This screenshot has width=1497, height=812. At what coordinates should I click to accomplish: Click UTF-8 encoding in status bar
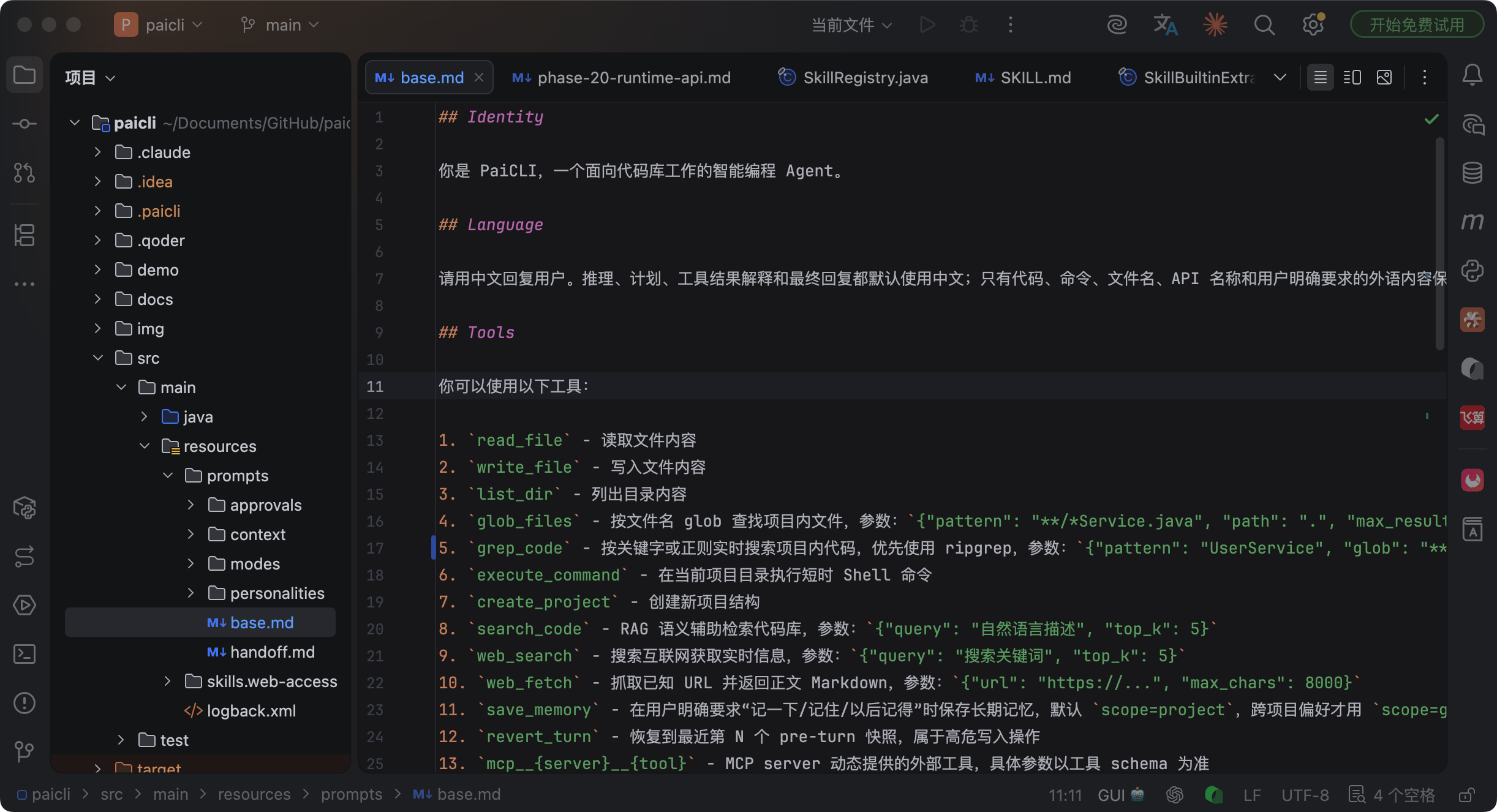tap(1305, 795)
